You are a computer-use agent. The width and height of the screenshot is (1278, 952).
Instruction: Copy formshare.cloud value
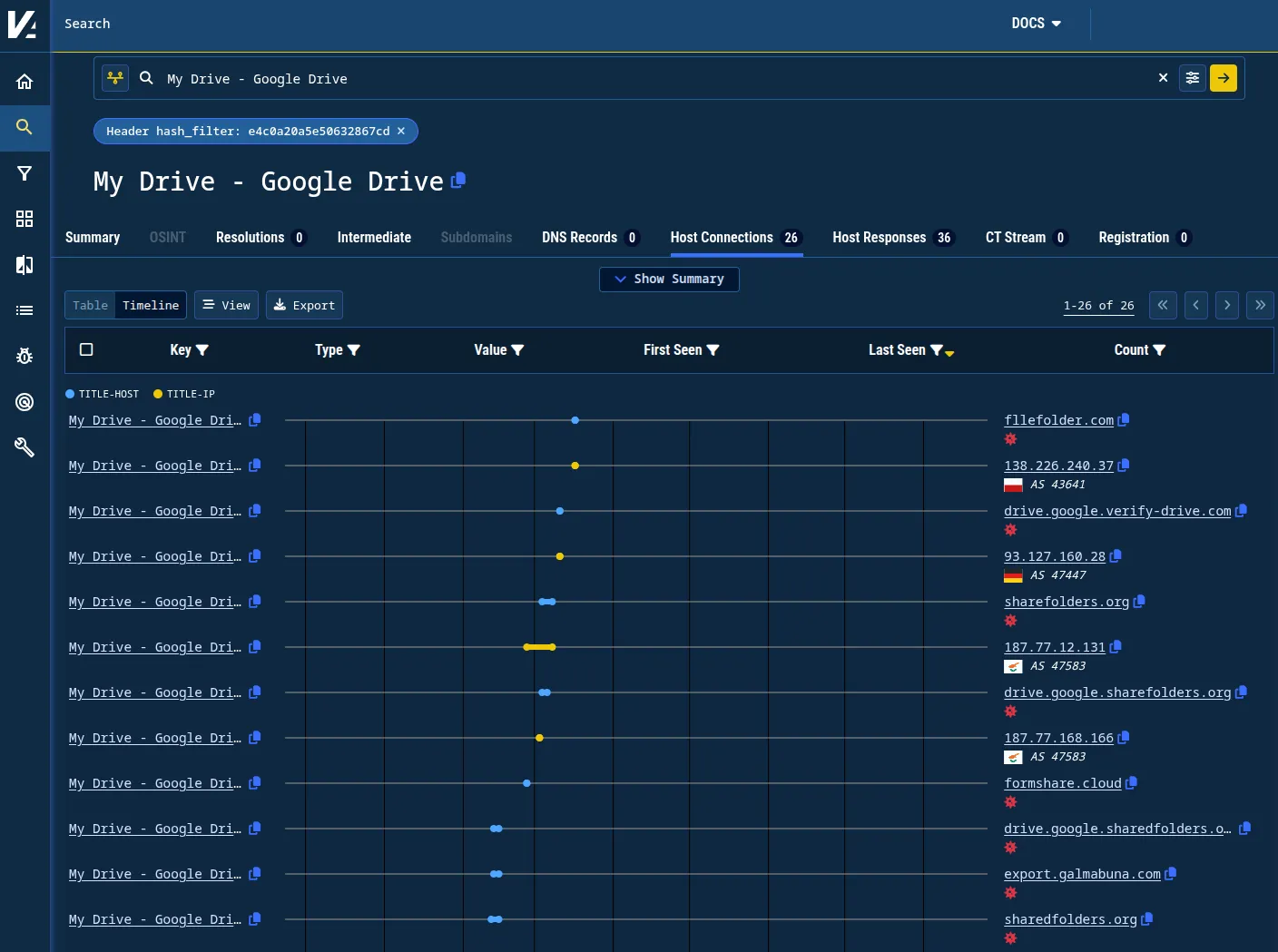[1132, 782]
